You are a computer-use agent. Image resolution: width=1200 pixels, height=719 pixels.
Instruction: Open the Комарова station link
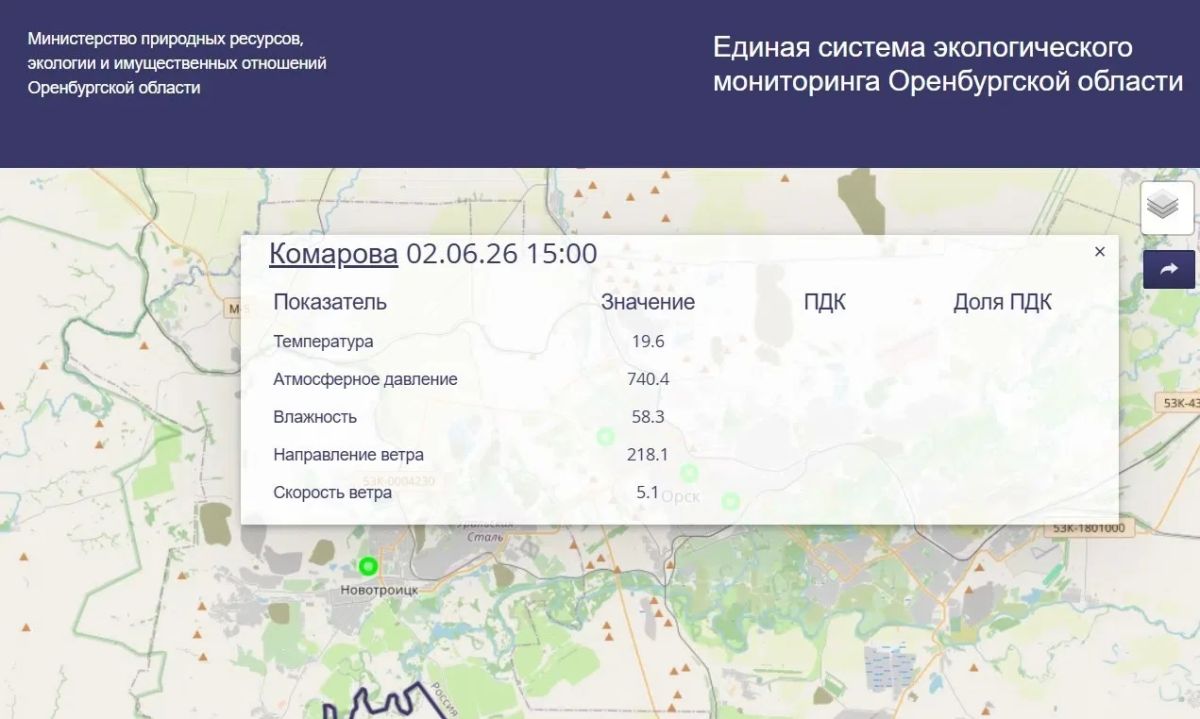[333, 253]
